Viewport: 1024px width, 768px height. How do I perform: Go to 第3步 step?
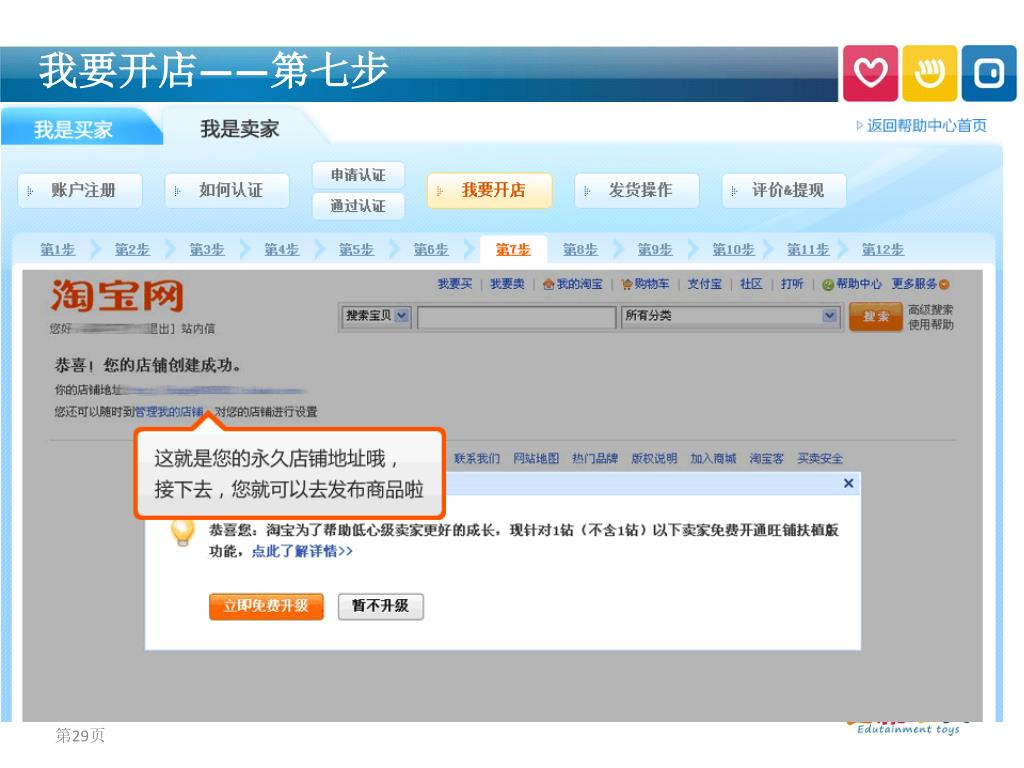point(206,249)
